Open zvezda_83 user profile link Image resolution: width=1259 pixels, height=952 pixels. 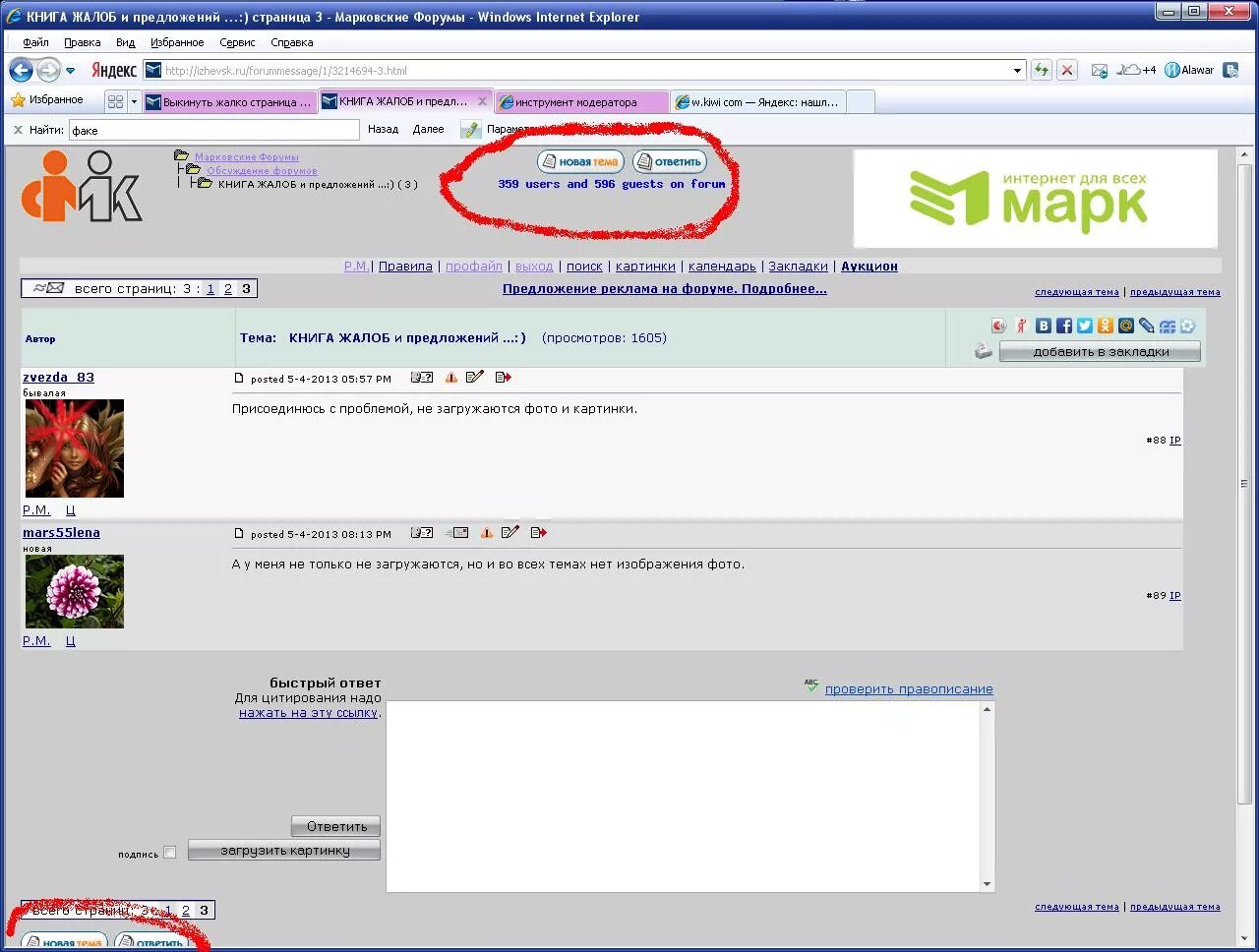click(59, 378)
